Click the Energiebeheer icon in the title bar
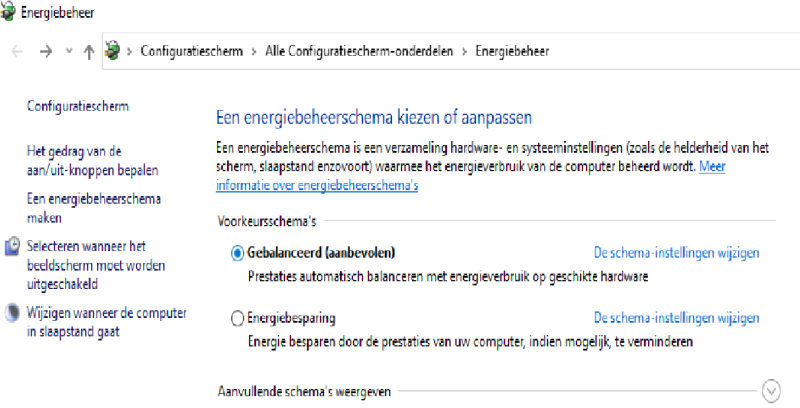800x408 pixels. (9, 15)
